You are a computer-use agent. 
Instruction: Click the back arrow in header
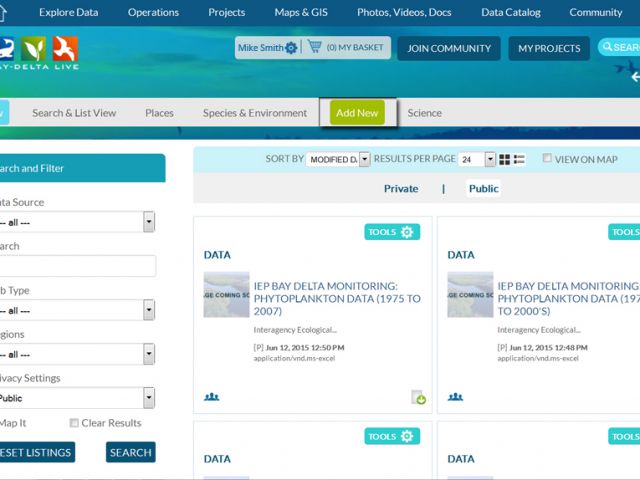click(635, 77)
